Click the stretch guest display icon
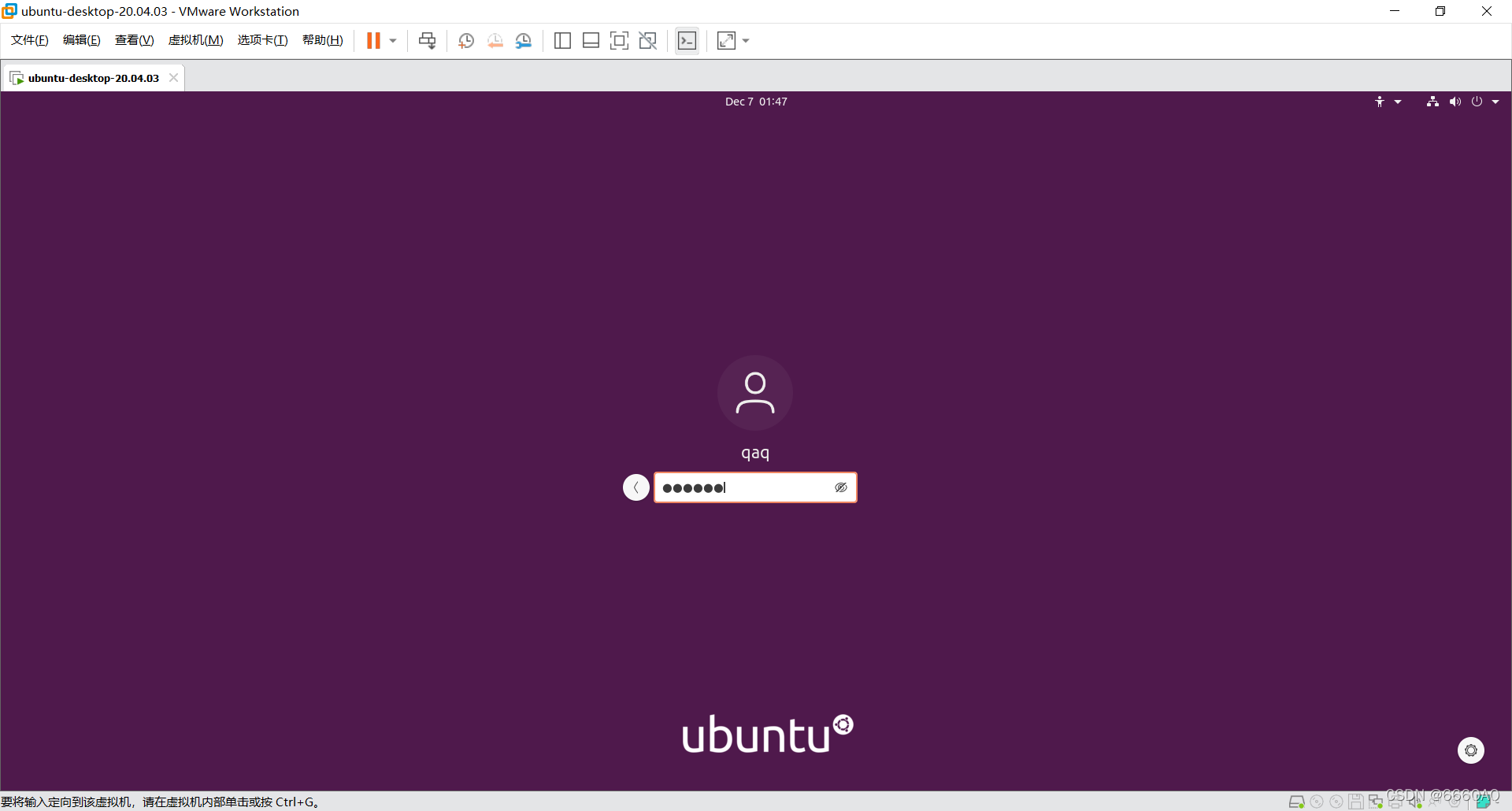1512x811 pixels. pyautogui.click(x=726, y=41)
